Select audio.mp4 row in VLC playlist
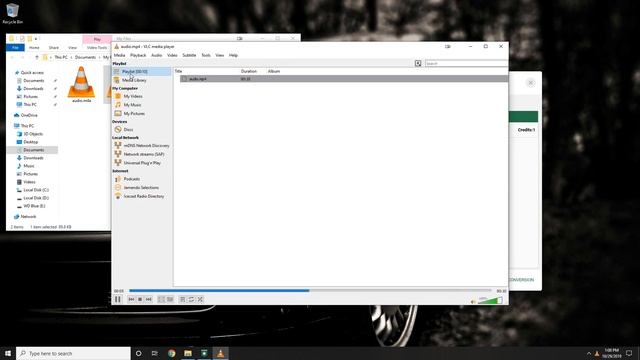 coord(344,79)
